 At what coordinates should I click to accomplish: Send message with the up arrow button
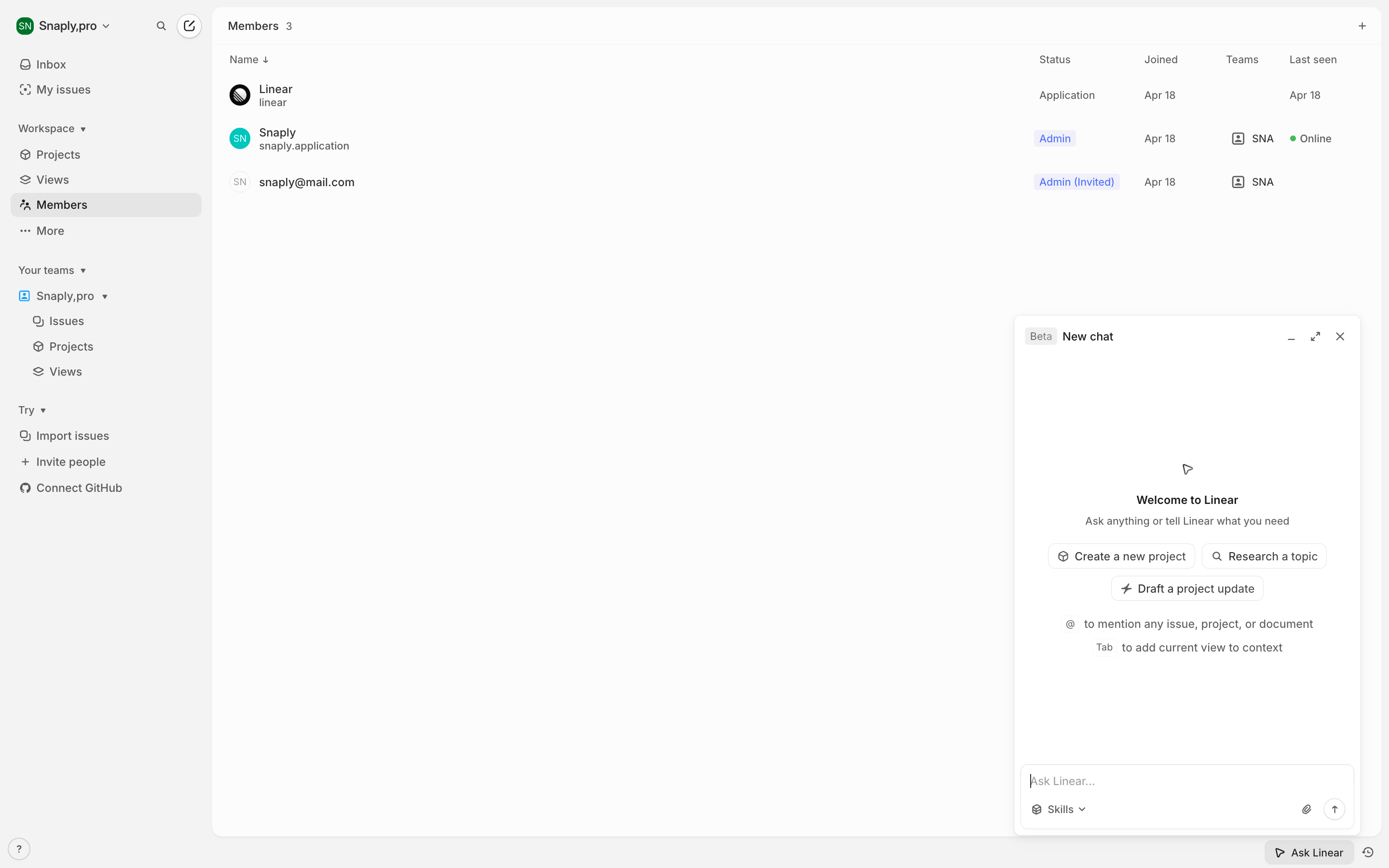[x=1335, y=810]
